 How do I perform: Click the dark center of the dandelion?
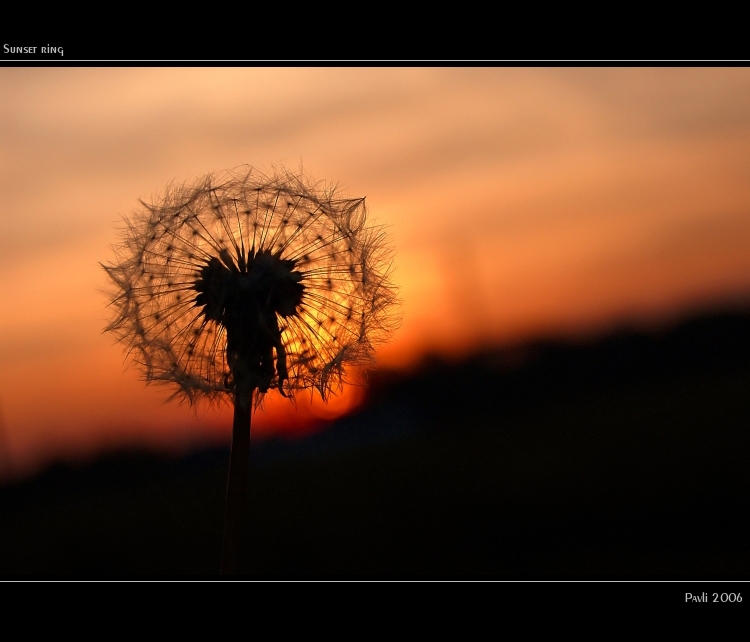coord(249,287)
